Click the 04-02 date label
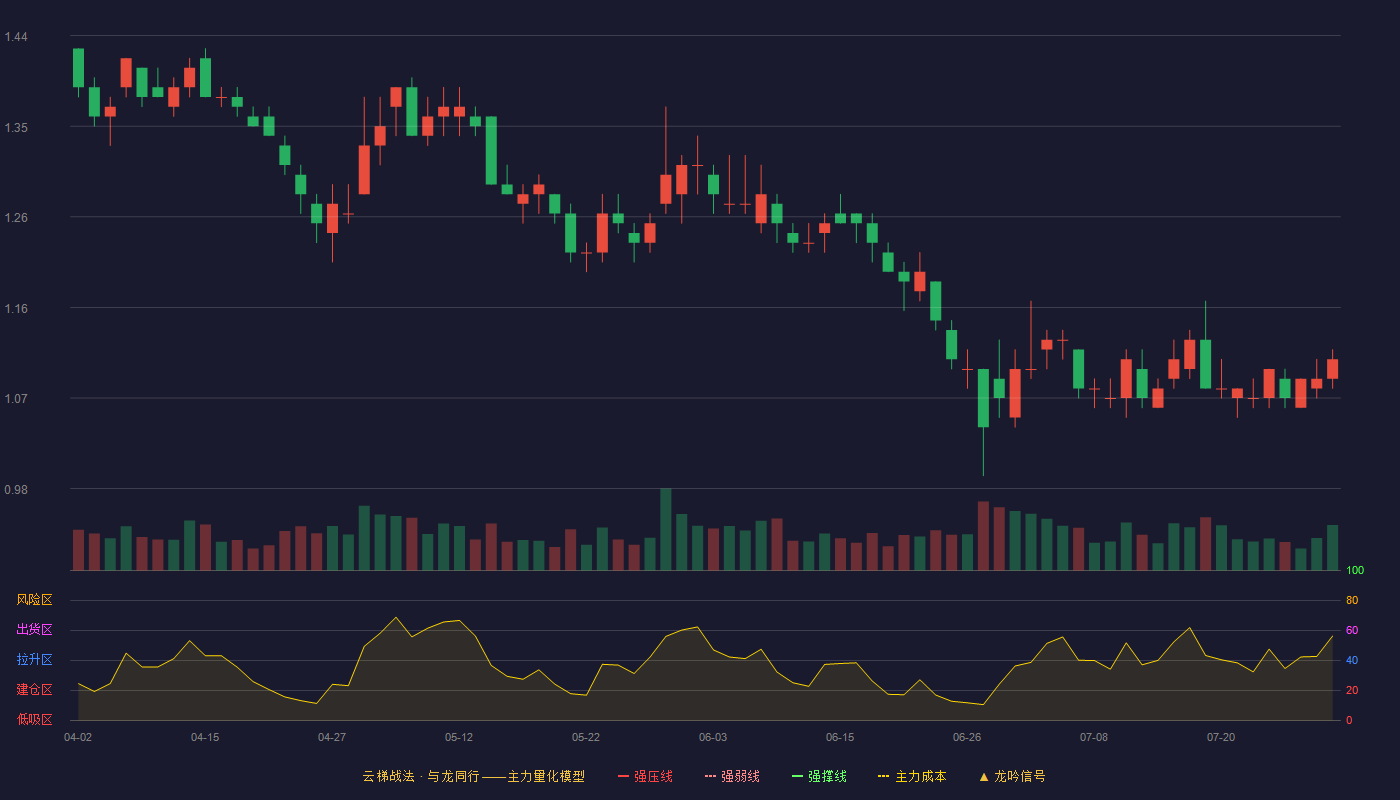 coord(78,737)
